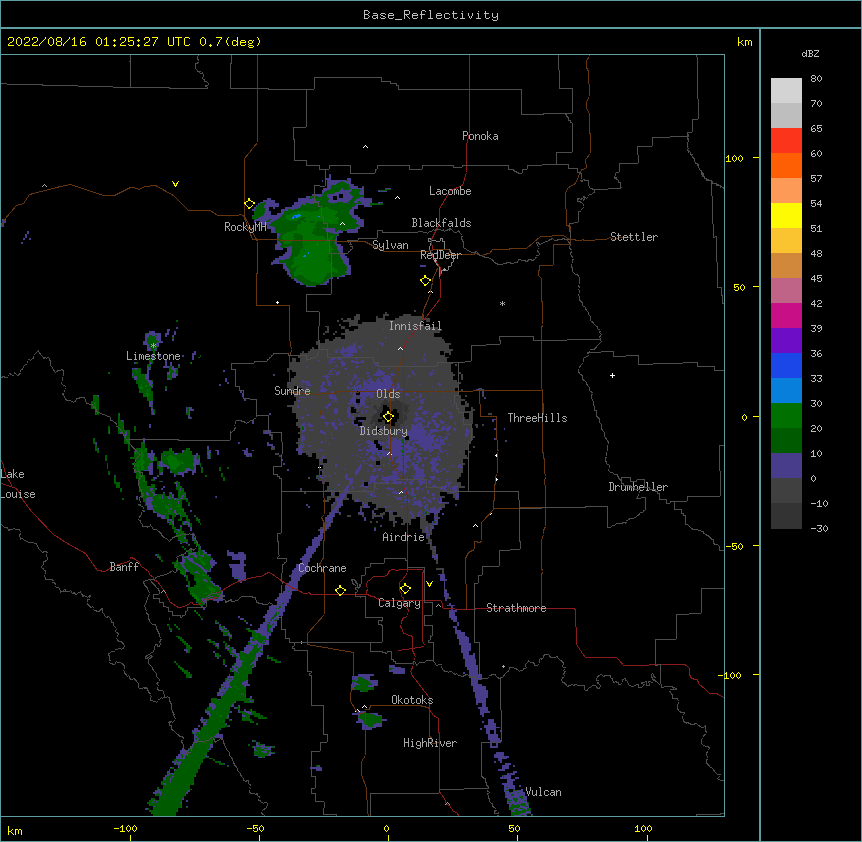Click the Lacombe city label
862x842 pixels.
click(450, 191)
